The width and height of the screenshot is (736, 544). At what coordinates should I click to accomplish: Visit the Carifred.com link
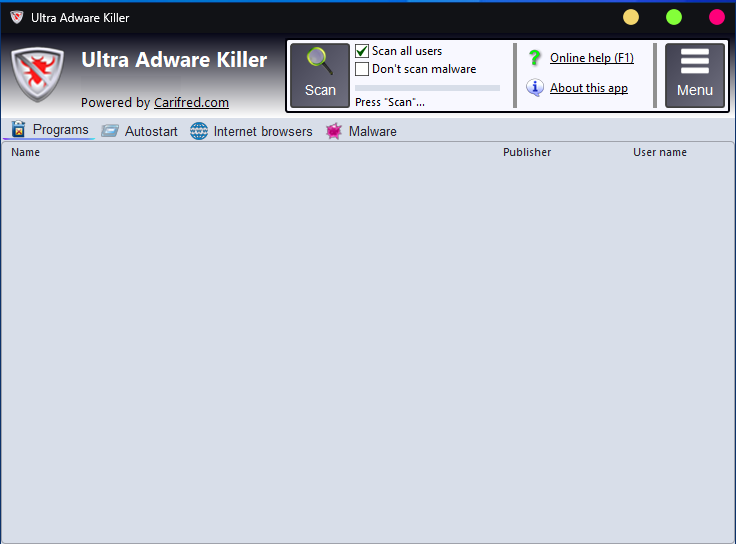pyautogui.click(x=191, y=102)
